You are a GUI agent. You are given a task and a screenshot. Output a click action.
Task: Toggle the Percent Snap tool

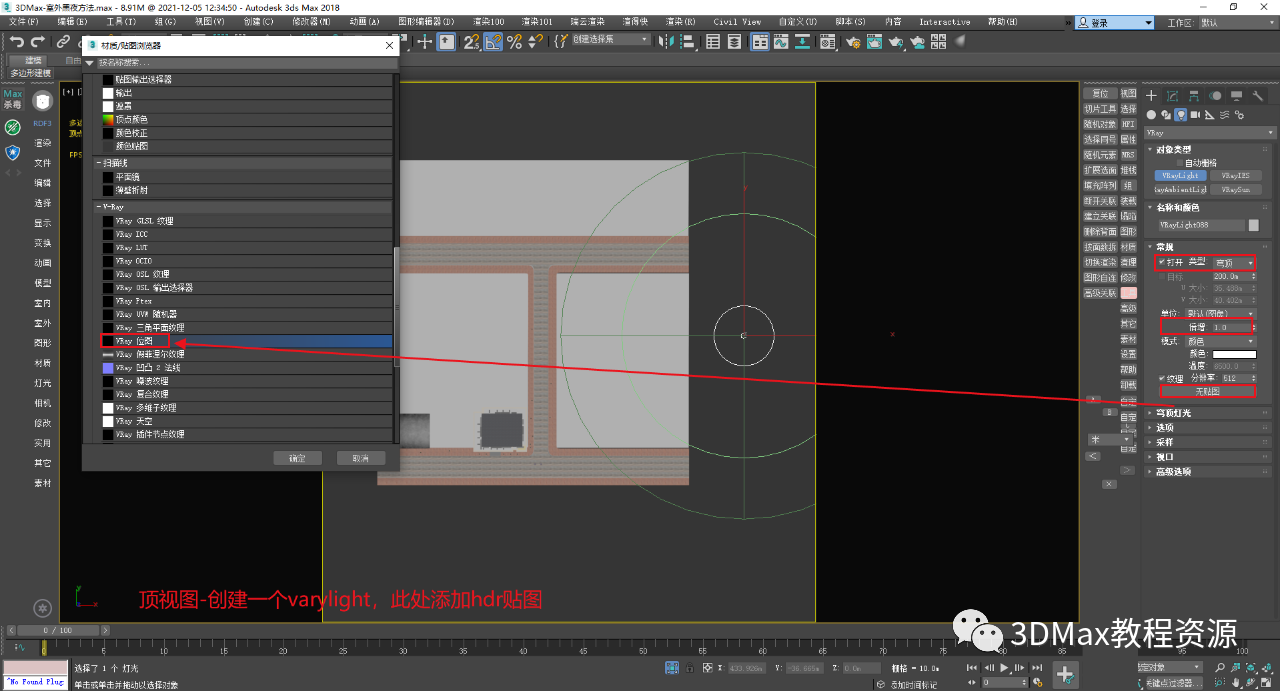515,41
